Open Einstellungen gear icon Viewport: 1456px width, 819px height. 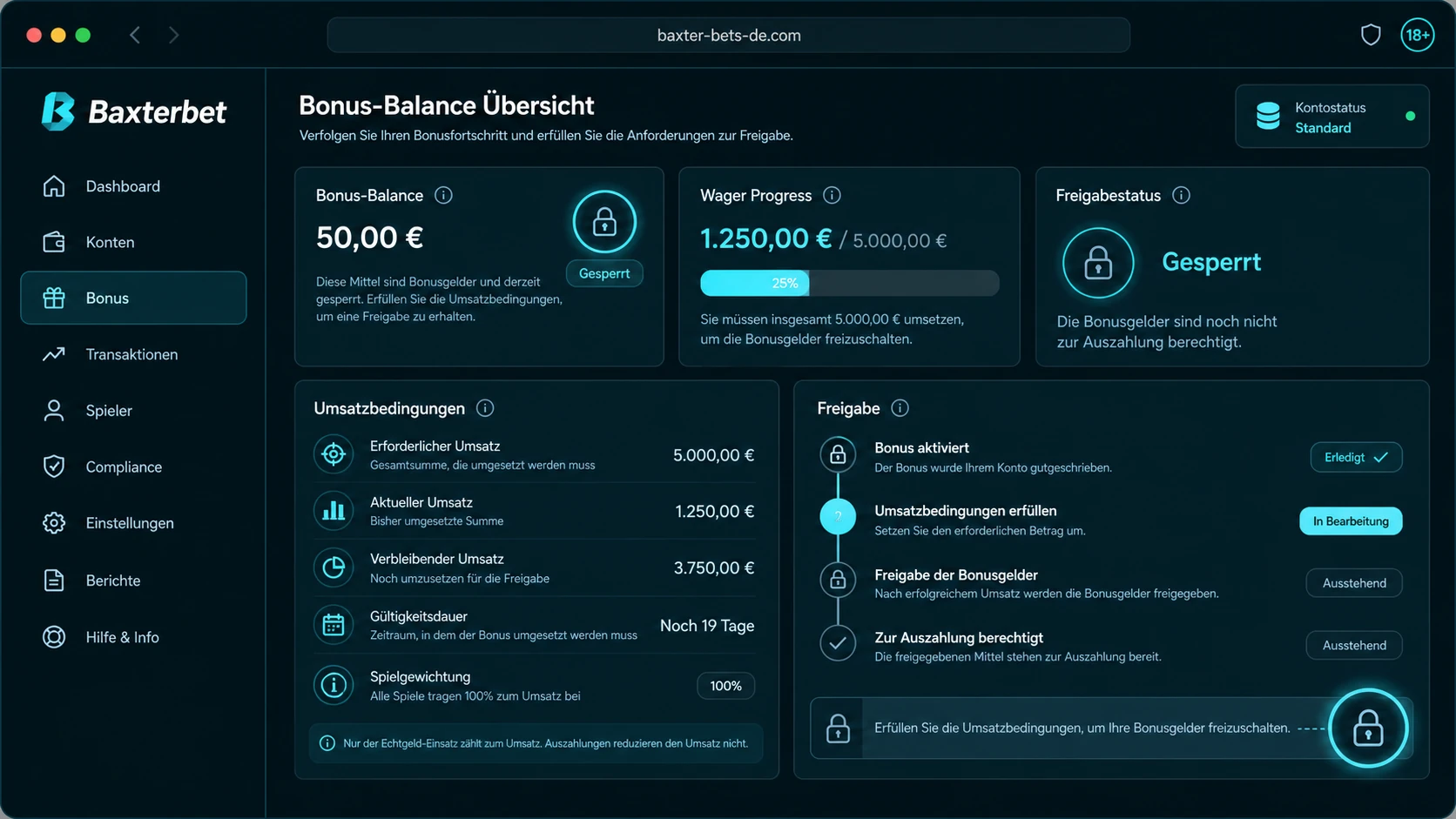point(54,523)
